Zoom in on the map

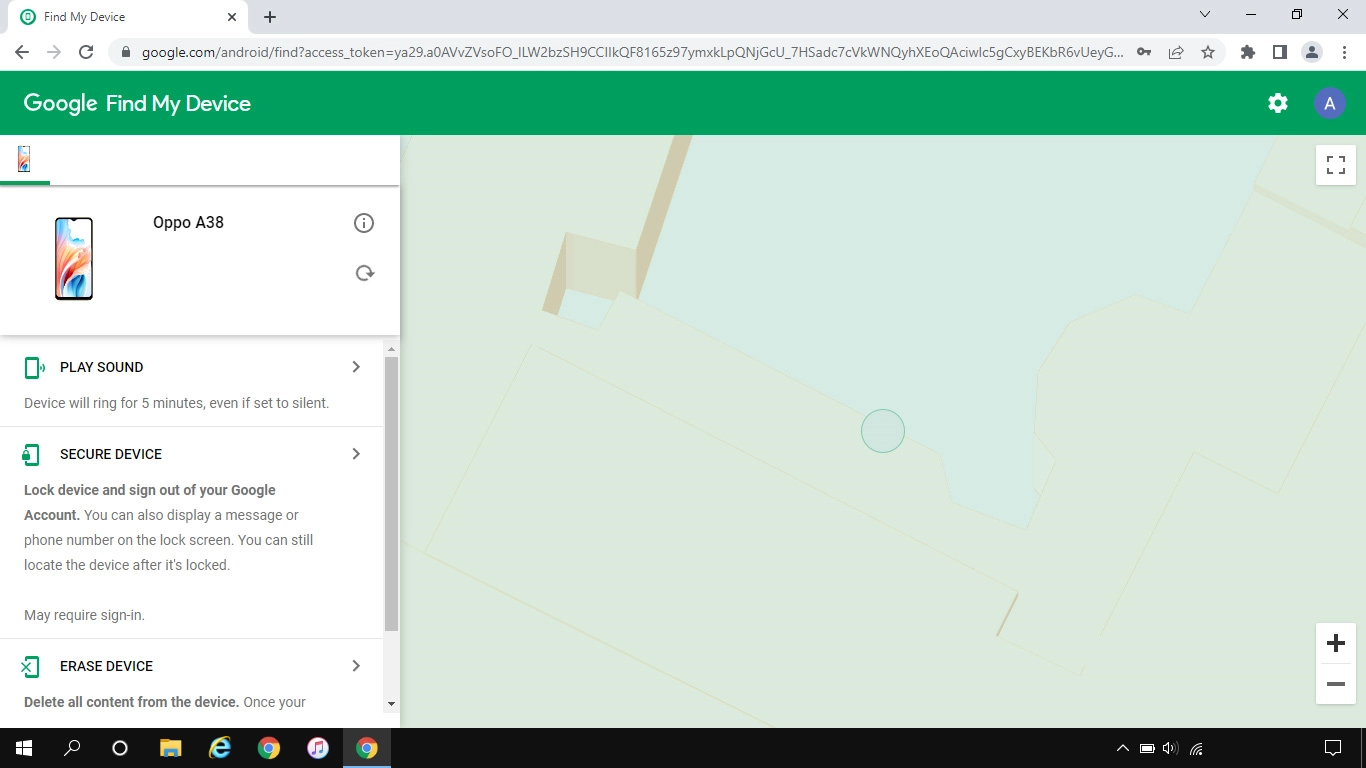click(x=1335, y=643)
